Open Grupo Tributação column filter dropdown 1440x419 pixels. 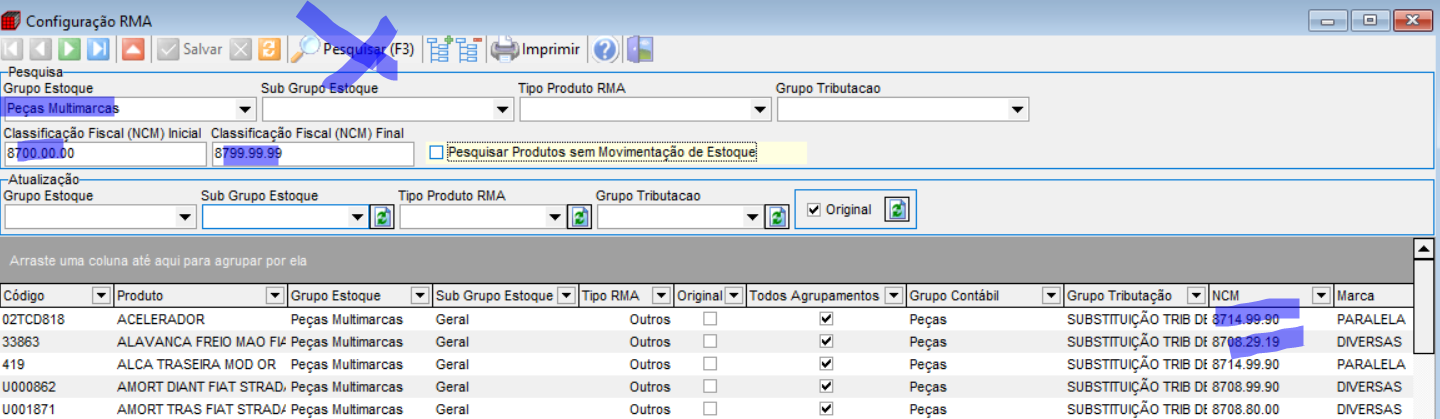coord(1195,296)
